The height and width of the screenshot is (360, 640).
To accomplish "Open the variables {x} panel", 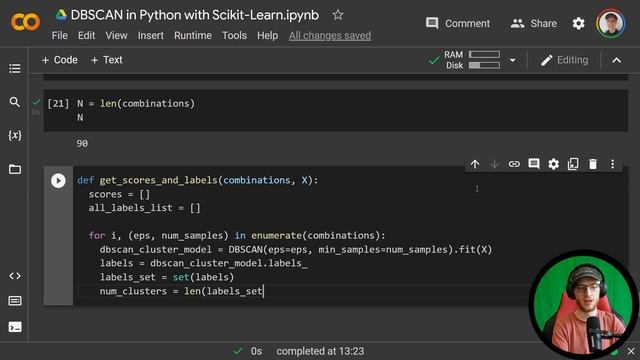I will click(x=15, y=136).
